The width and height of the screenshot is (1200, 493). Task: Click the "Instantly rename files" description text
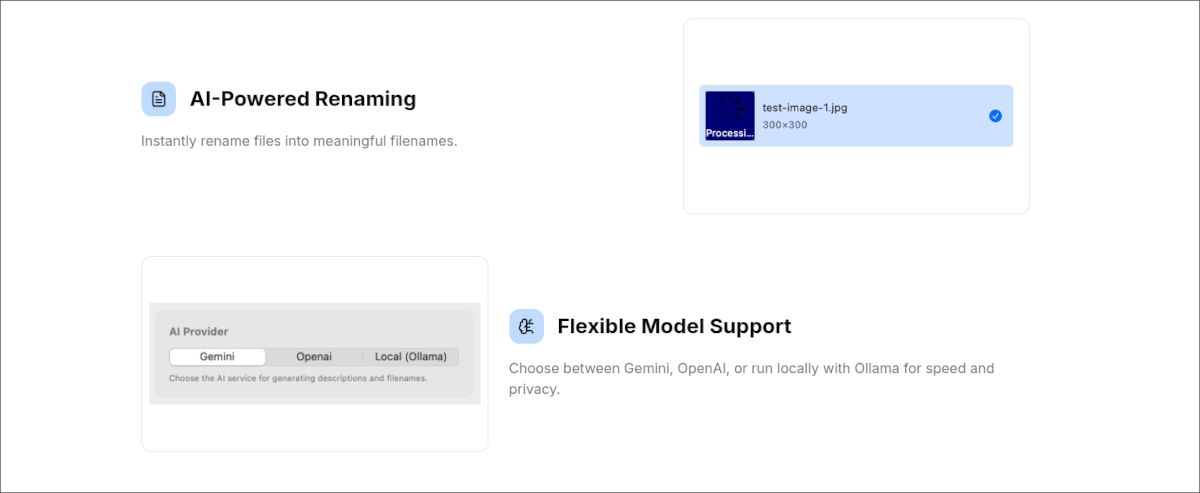(x=299, y=141)
